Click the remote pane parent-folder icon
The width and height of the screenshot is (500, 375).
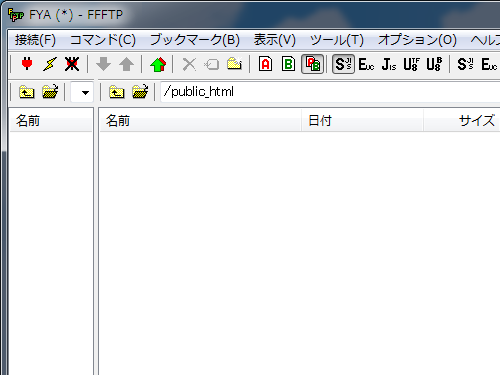tap(117, 92)
